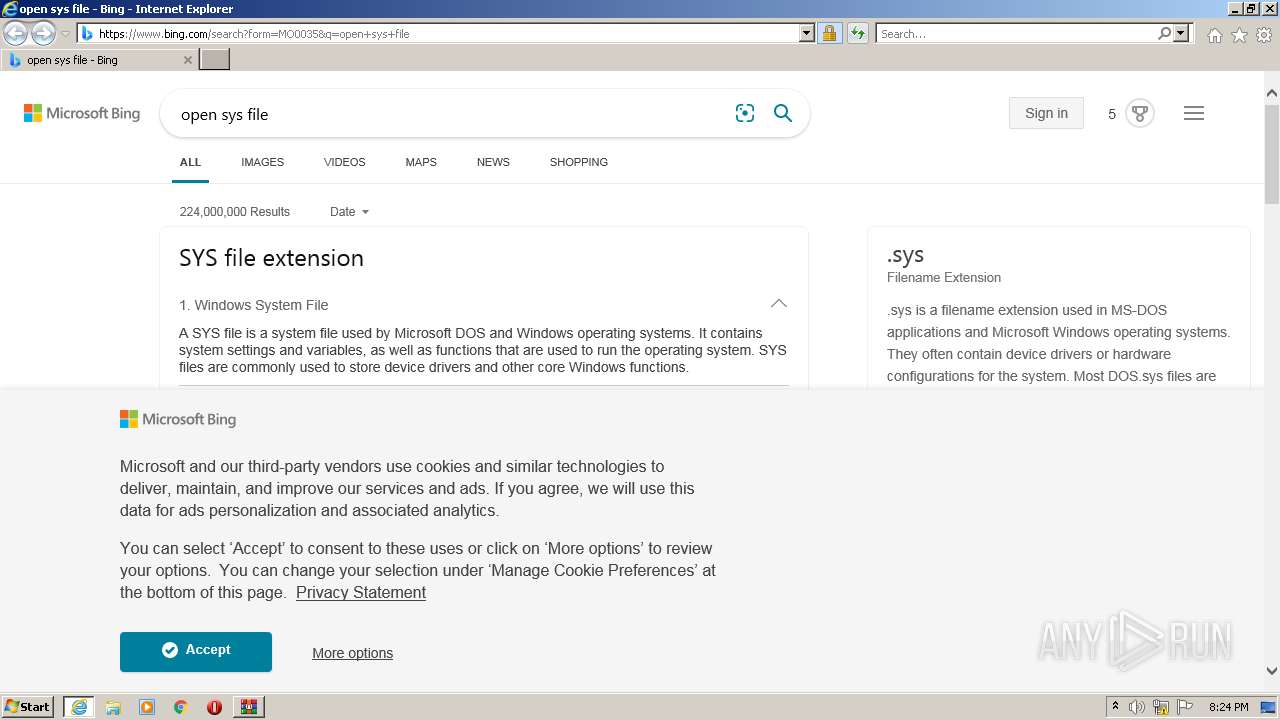Click the security lock icon
The height and width of the screenshot is (720, 1280).
[829, 34]
